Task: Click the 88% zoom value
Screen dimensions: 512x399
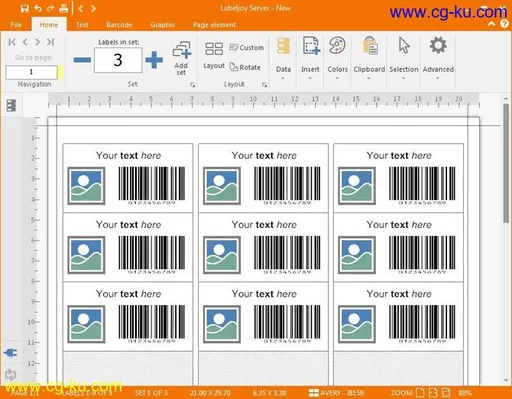Action: pos(465,393)
